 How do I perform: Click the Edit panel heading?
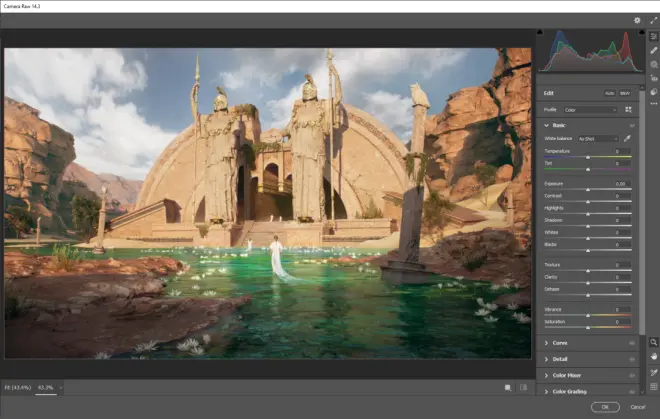[x=548, y=93]
